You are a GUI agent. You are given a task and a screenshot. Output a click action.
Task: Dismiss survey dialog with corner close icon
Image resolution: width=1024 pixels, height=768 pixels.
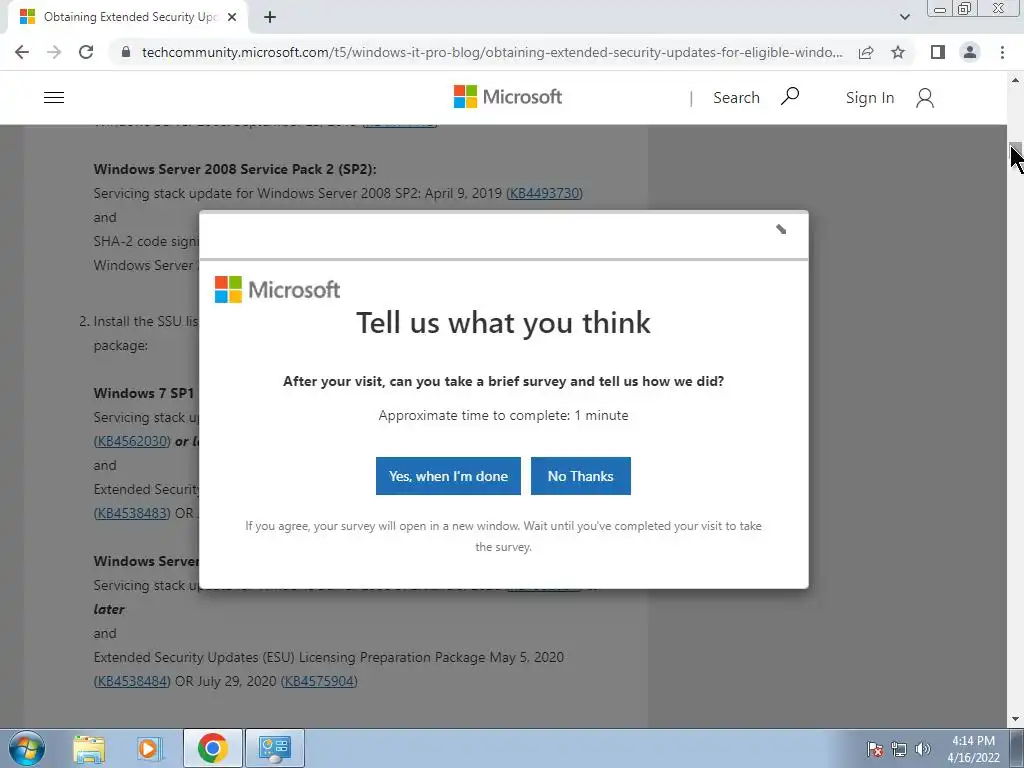pos(781,229)
